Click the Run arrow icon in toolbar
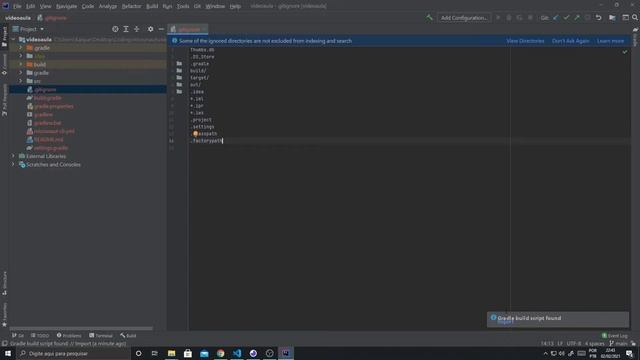The width and height of the screenshot is (640, 360). 498,18
